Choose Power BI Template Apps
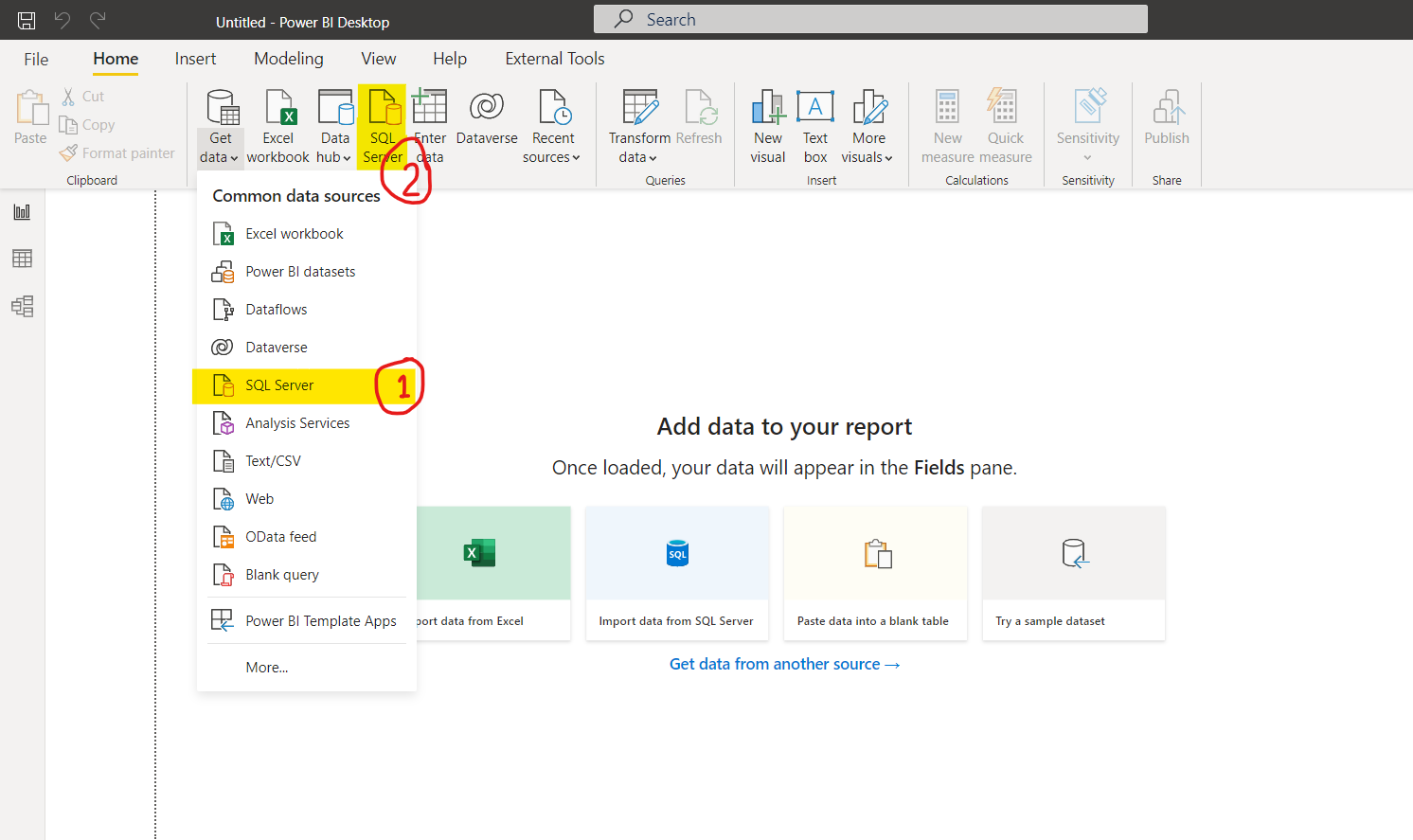This screenshot has height=840, width=1413. pyautogui.click(x=306, y=621)
